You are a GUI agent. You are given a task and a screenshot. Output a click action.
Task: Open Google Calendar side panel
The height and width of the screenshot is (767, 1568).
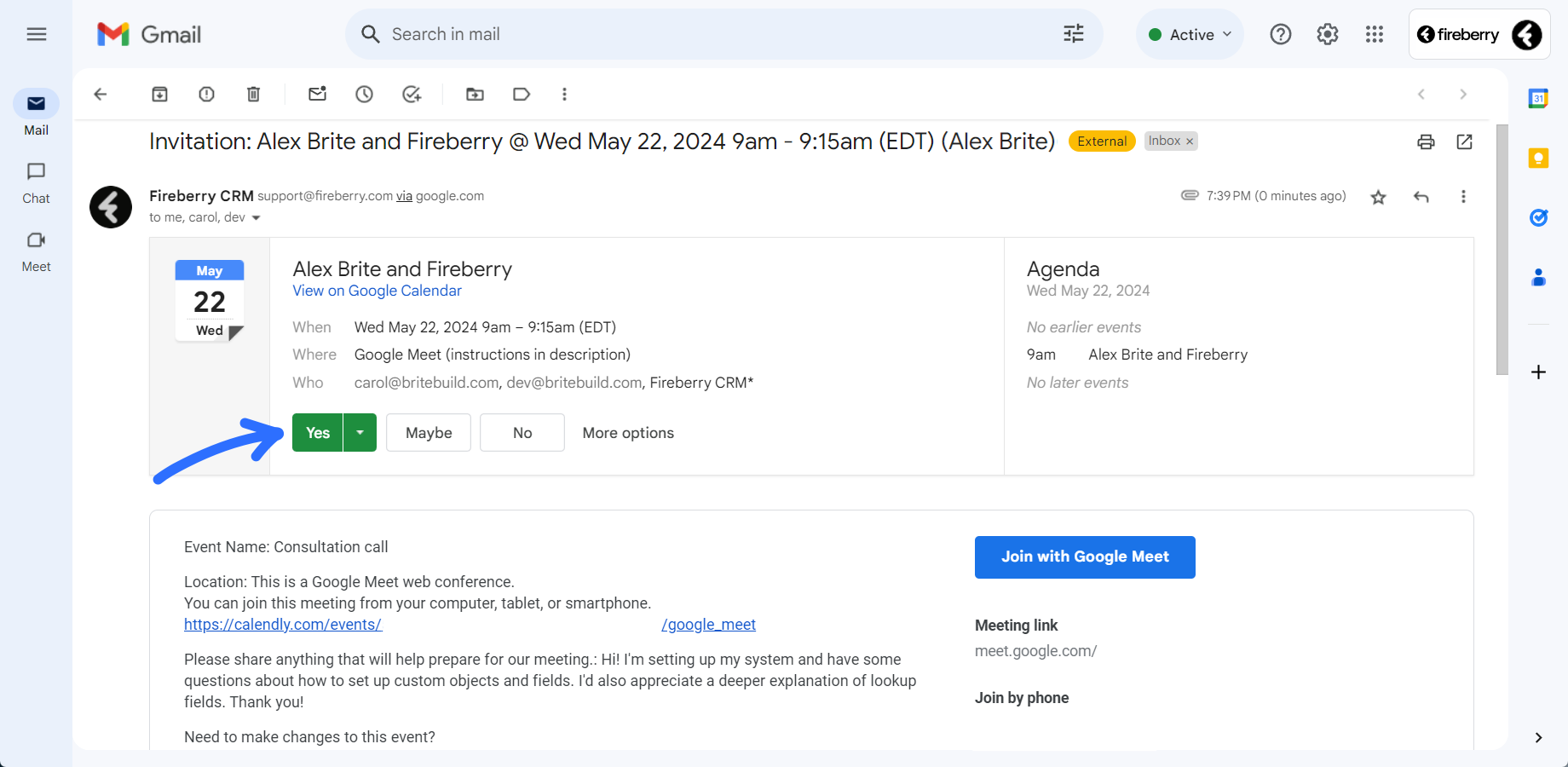tap(1538, 99)
